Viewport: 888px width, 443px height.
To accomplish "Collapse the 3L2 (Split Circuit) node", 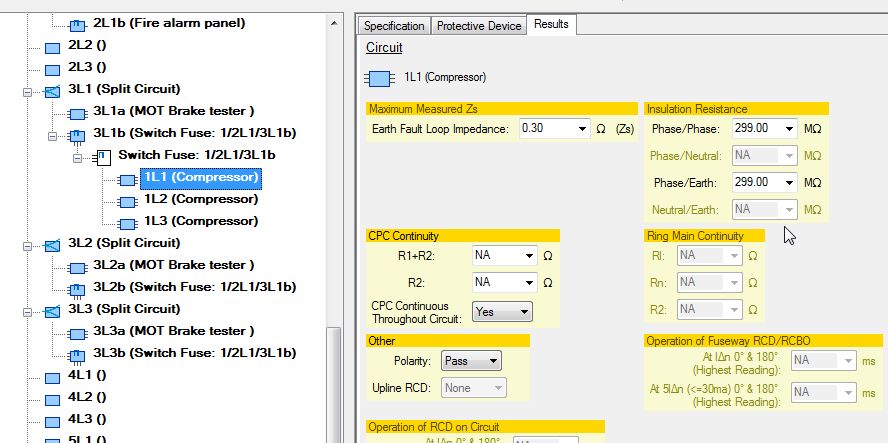I will tap(27, 246).
